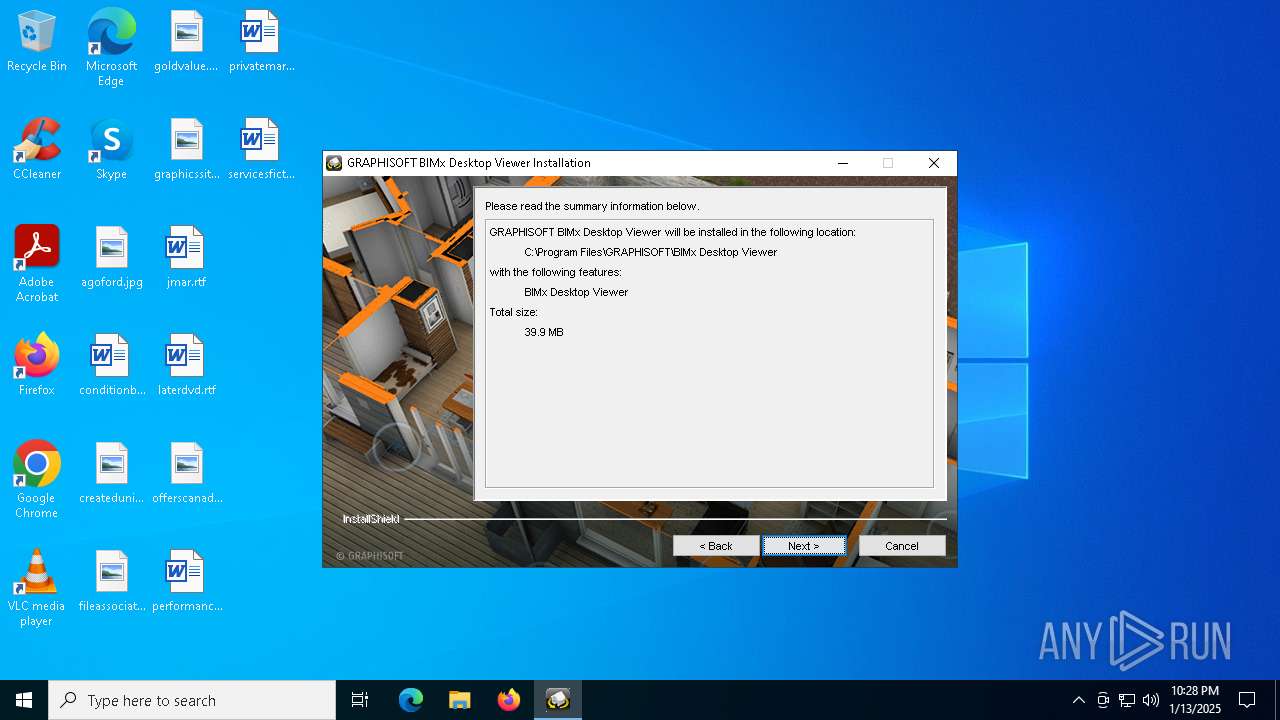Show hidden system tray icons
This screenshot has height=720, width=1280.
(1078, 701)
